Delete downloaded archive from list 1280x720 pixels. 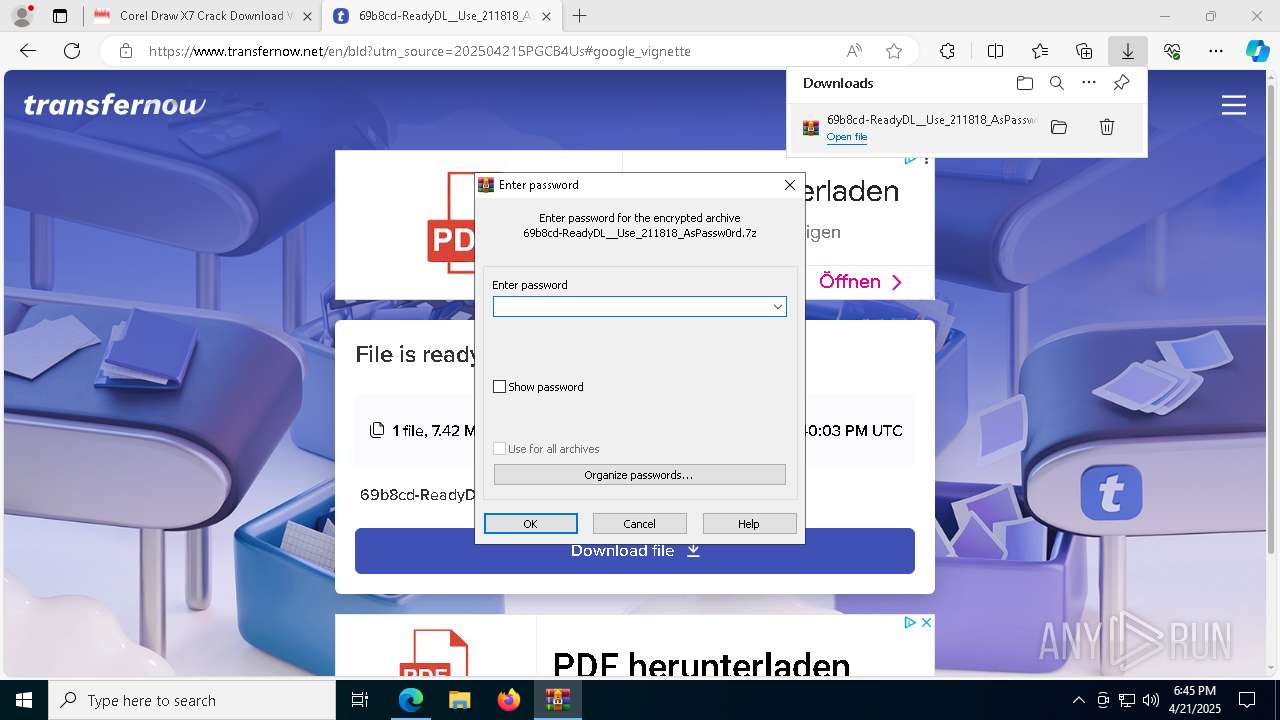tap(1107, 127)
